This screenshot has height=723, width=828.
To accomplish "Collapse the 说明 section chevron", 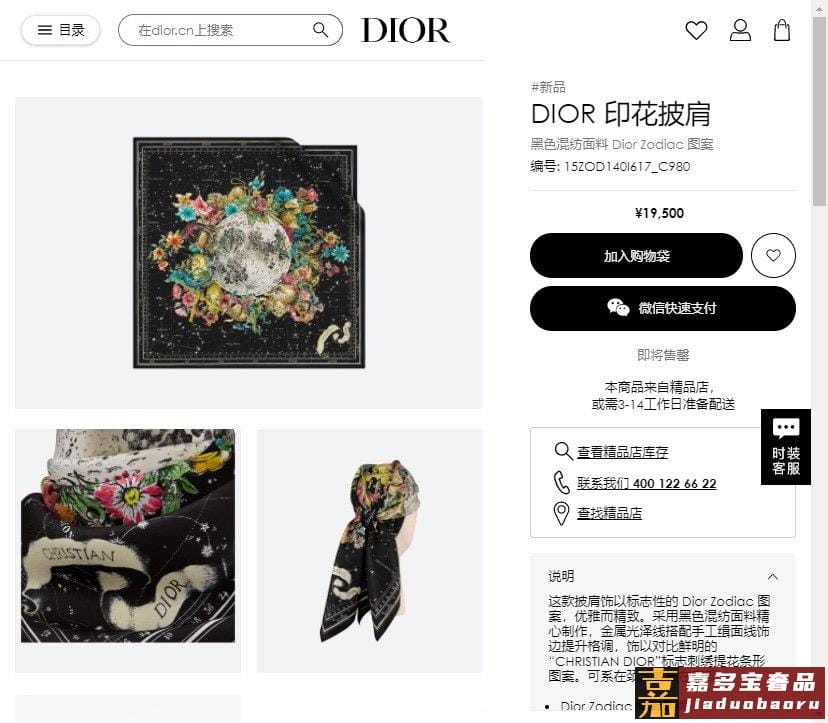I will [x=773, y=576].
